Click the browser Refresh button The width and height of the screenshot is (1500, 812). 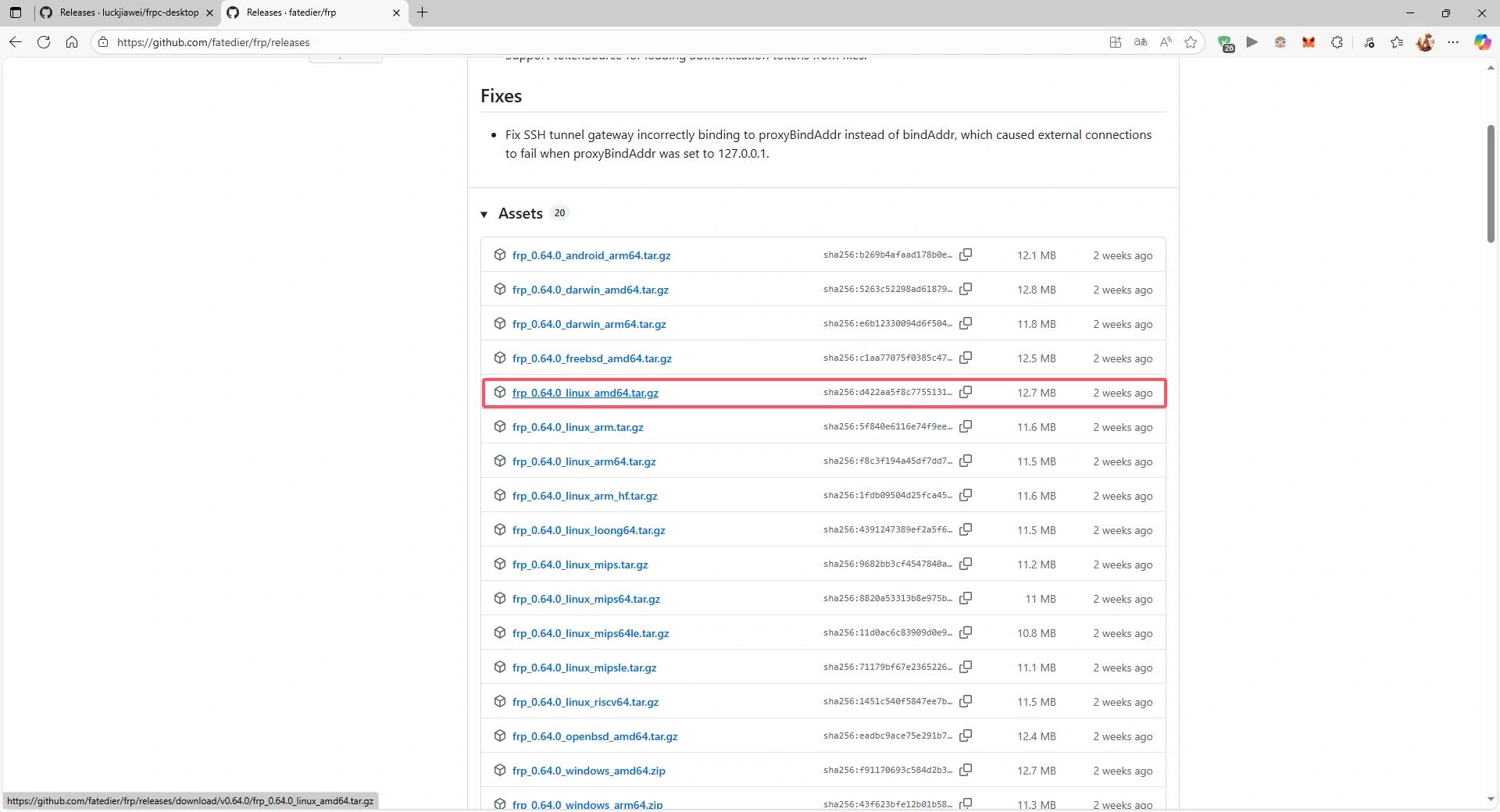44,42
